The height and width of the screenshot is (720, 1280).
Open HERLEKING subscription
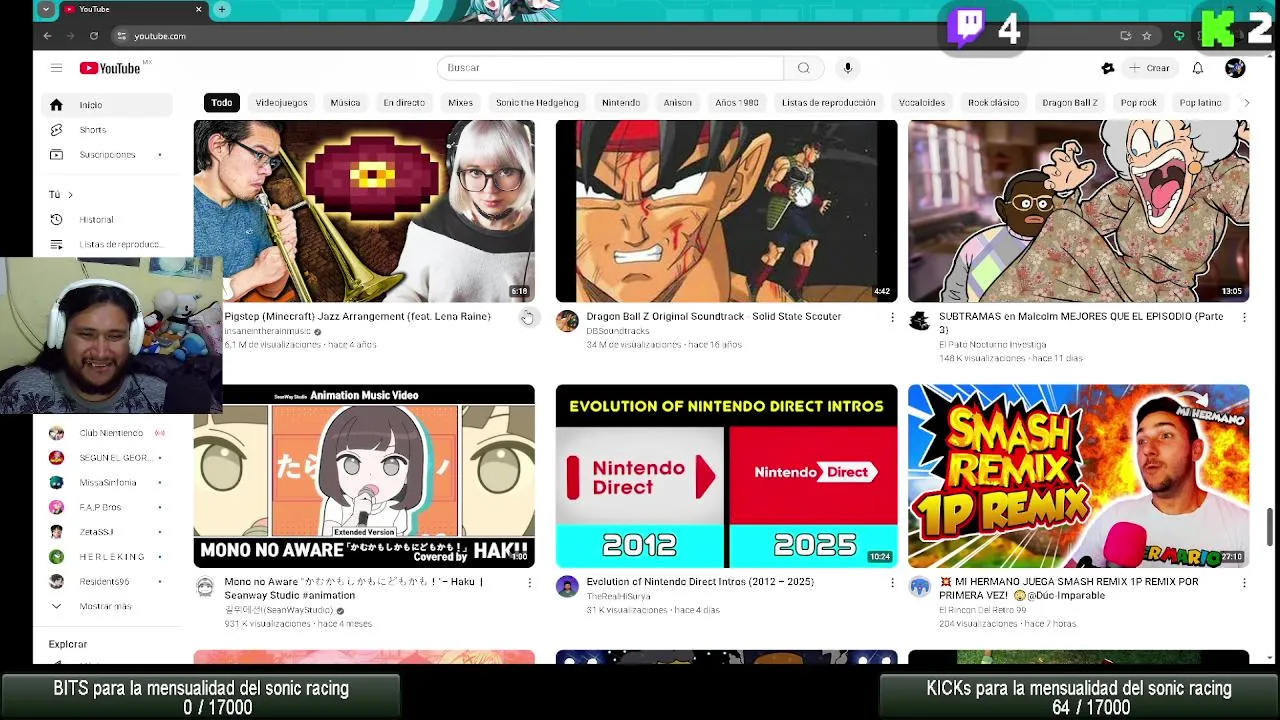108,557
